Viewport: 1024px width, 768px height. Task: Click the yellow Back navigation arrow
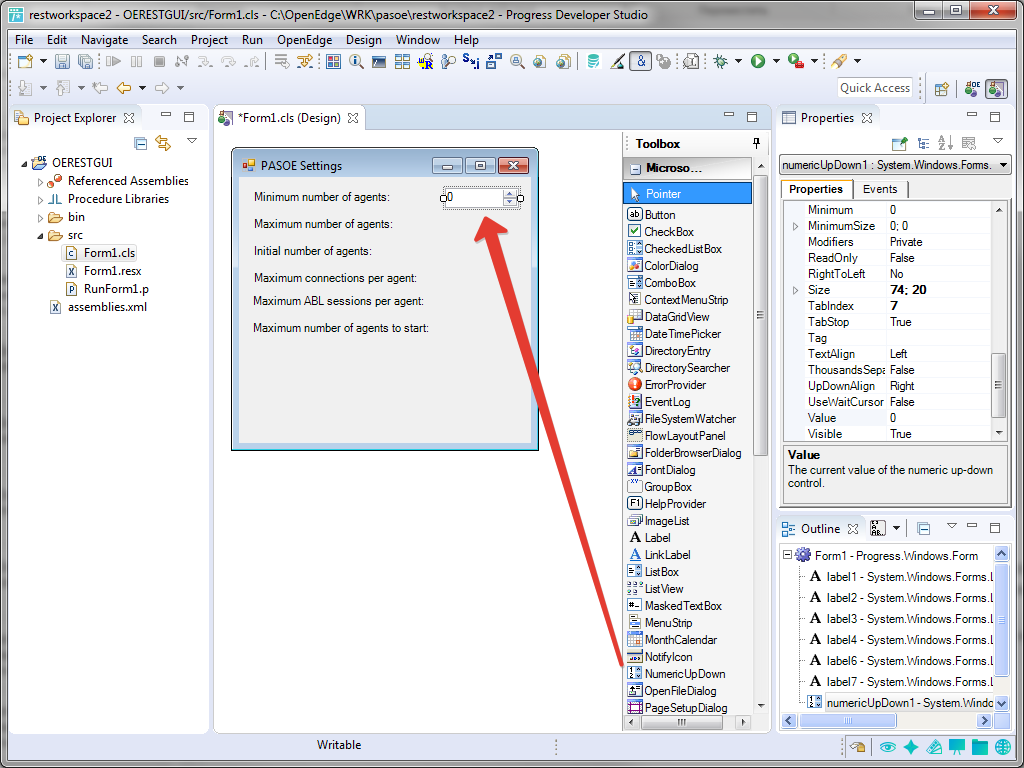tap(123, 88)
